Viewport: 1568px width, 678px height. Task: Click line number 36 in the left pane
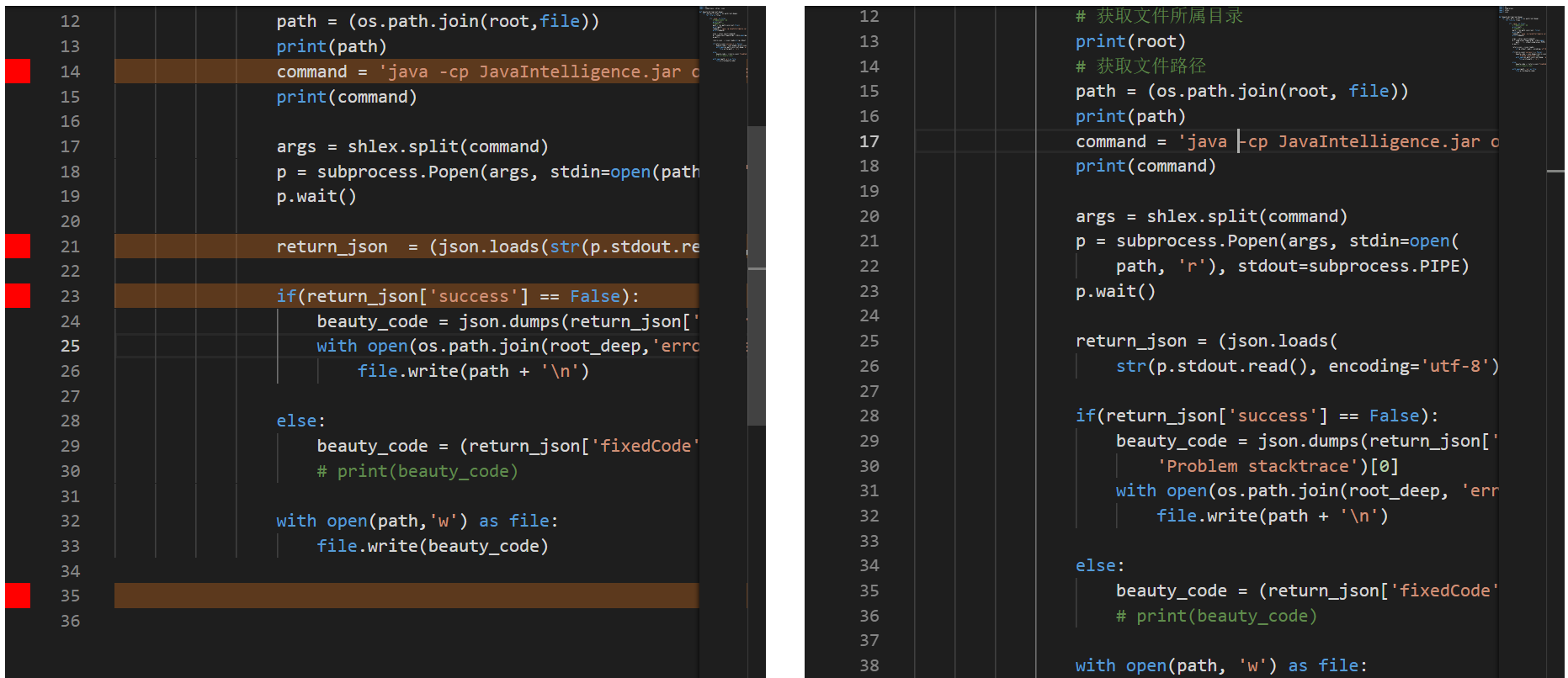click(70, 621)
